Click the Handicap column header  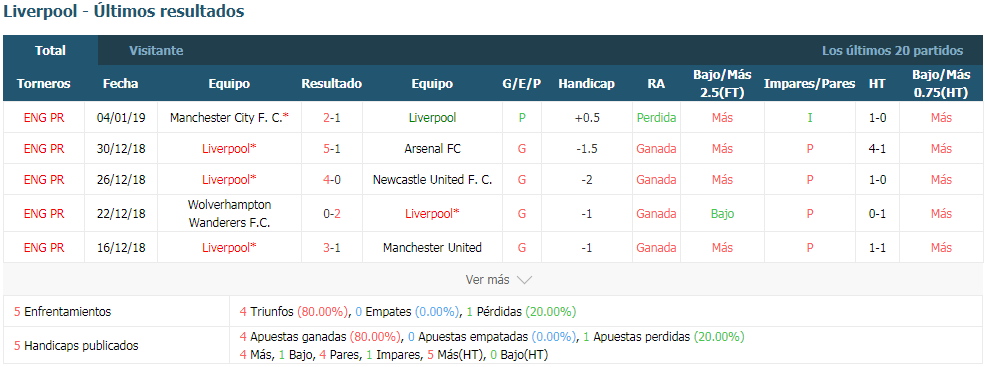586,84
